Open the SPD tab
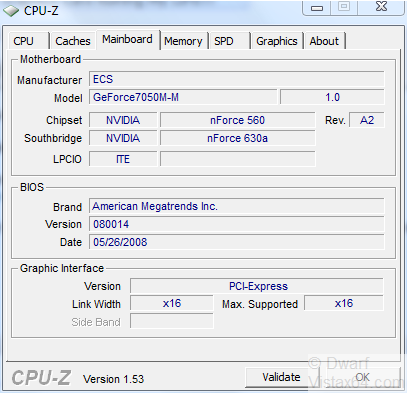 pyautogui.click(x=229, y=41)
